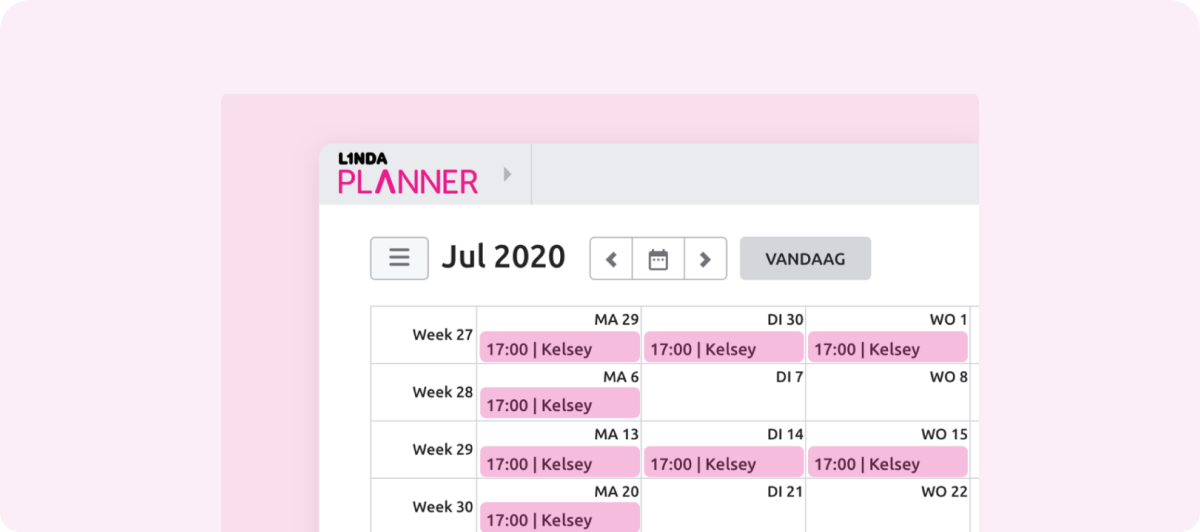Select the Week 27 row label
This screenshot has height=532, width=1200.
(442, 335)
